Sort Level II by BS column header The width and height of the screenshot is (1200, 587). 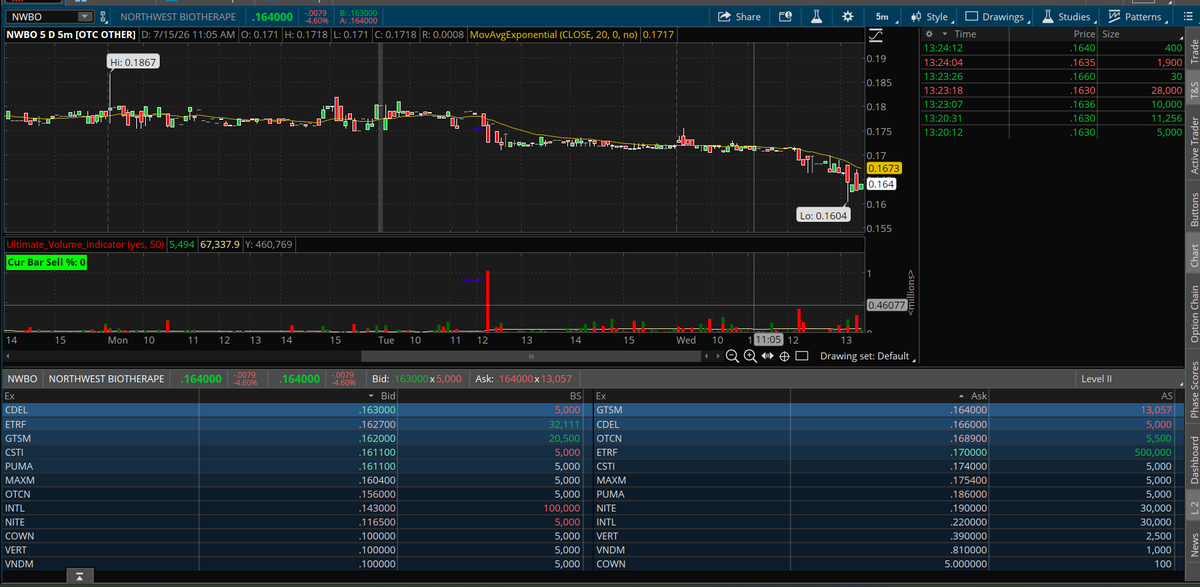[x=573, y=396]
